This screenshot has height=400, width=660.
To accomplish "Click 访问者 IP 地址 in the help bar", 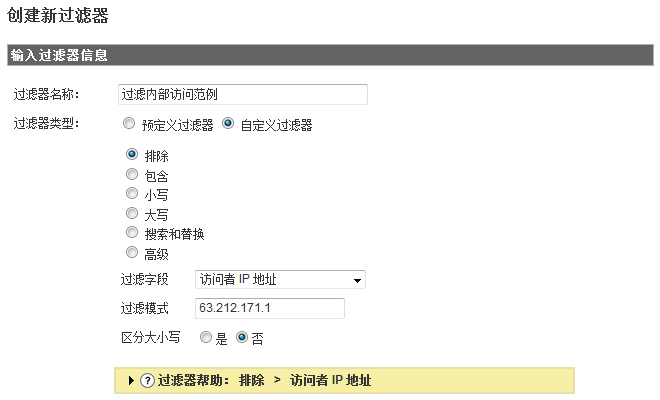I will point(330,381).
